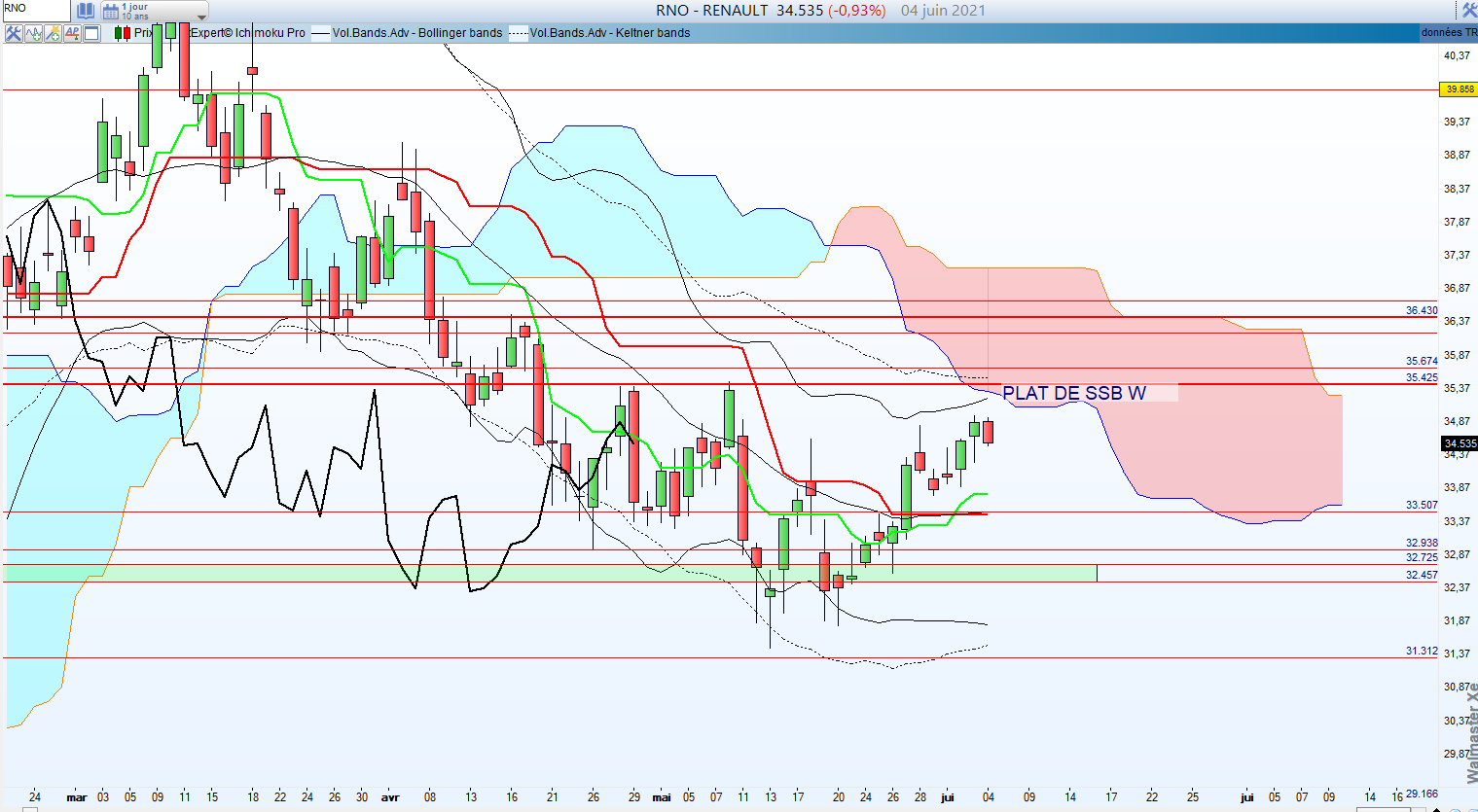
Task: Open the window layout square icon
Action: tap(91, 33)
